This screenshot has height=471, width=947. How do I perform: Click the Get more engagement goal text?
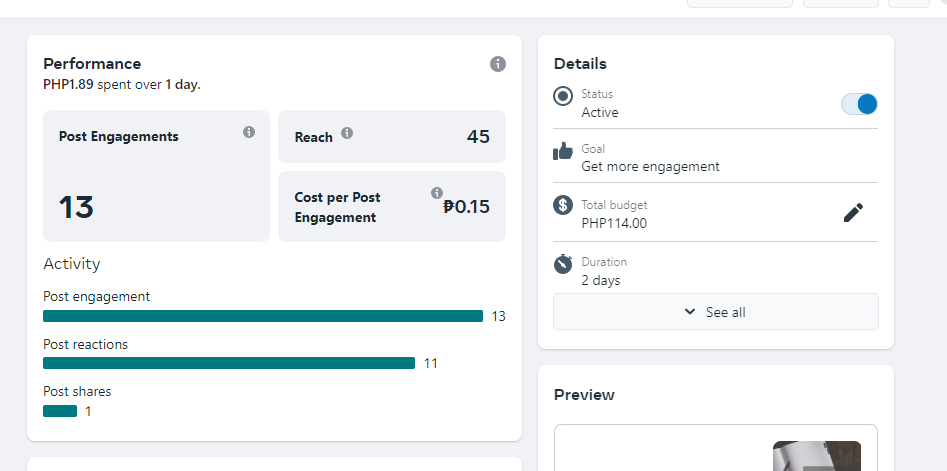pyautogui.click(x=650, y=167)
